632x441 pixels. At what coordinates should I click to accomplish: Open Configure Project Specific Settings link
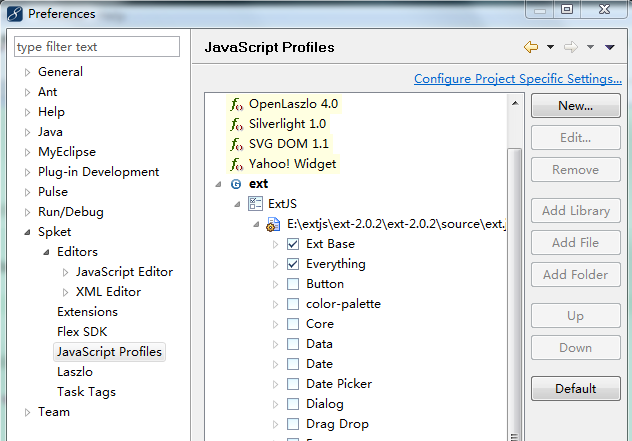click(518, 79)
